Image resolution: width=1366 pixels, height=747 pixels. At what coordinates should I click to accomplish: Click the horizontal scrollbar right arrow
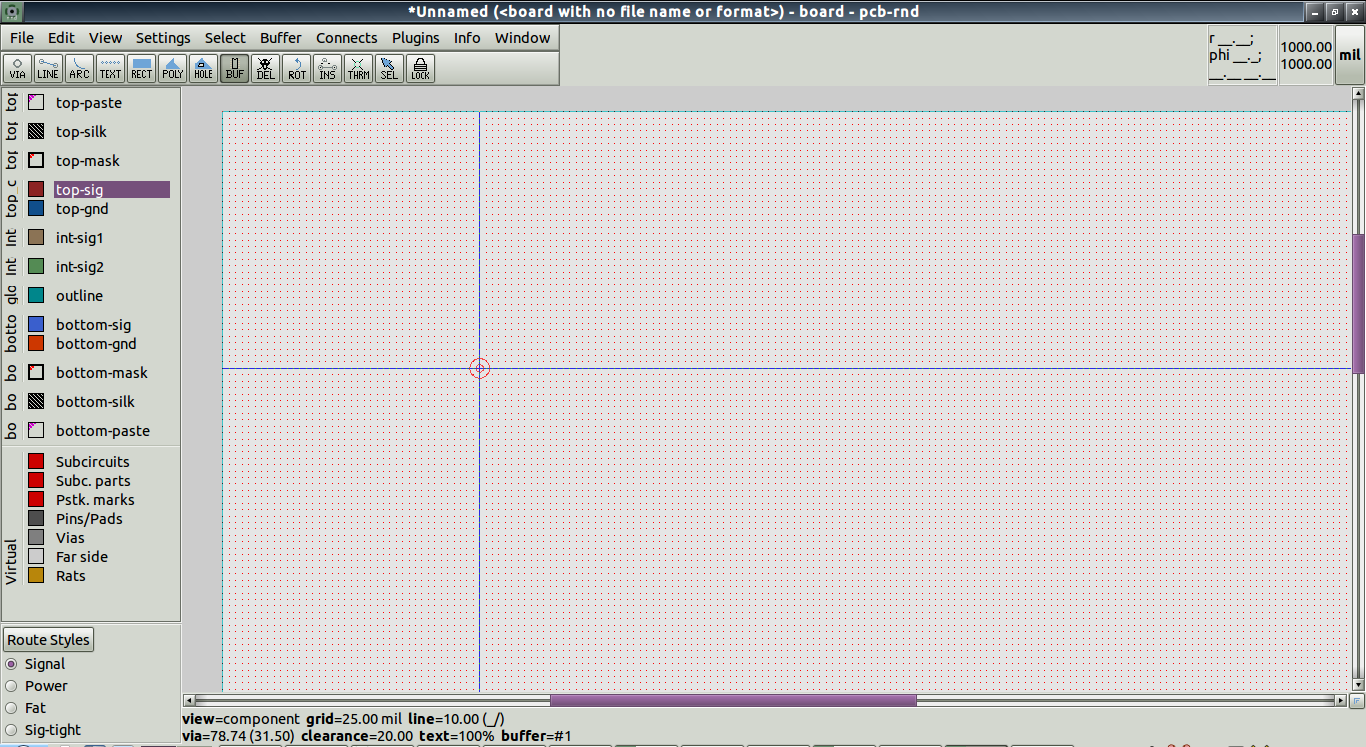click(x=1342, y=700)
